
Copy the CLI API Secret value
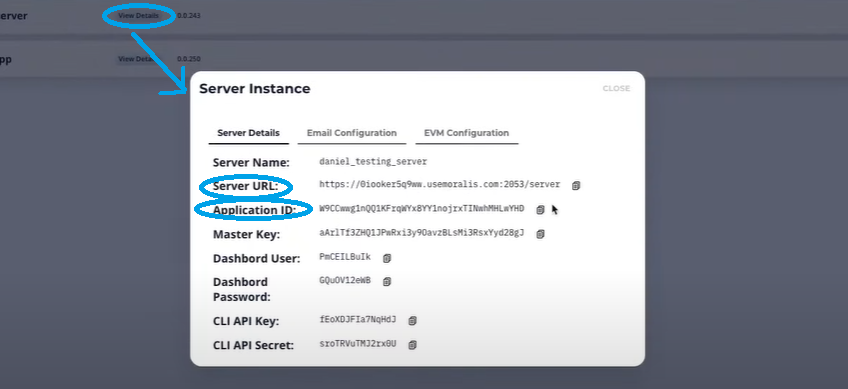tap(413, 344)
